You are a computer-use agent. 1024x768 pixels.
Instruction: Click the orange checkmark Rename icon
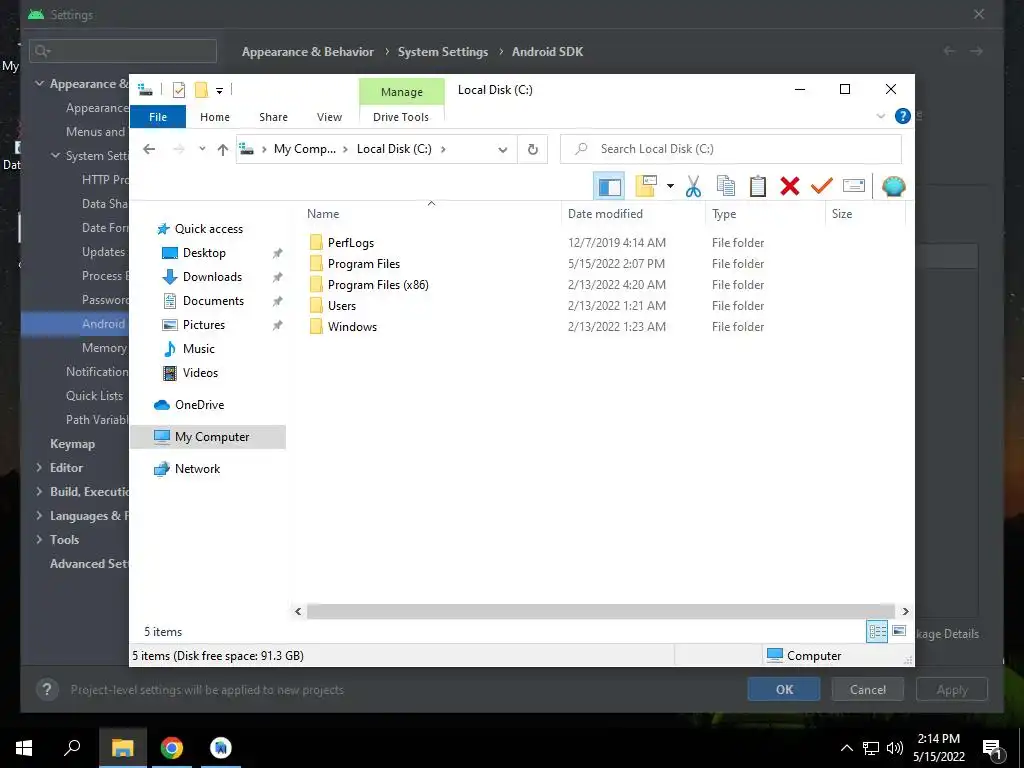[821, 186]
